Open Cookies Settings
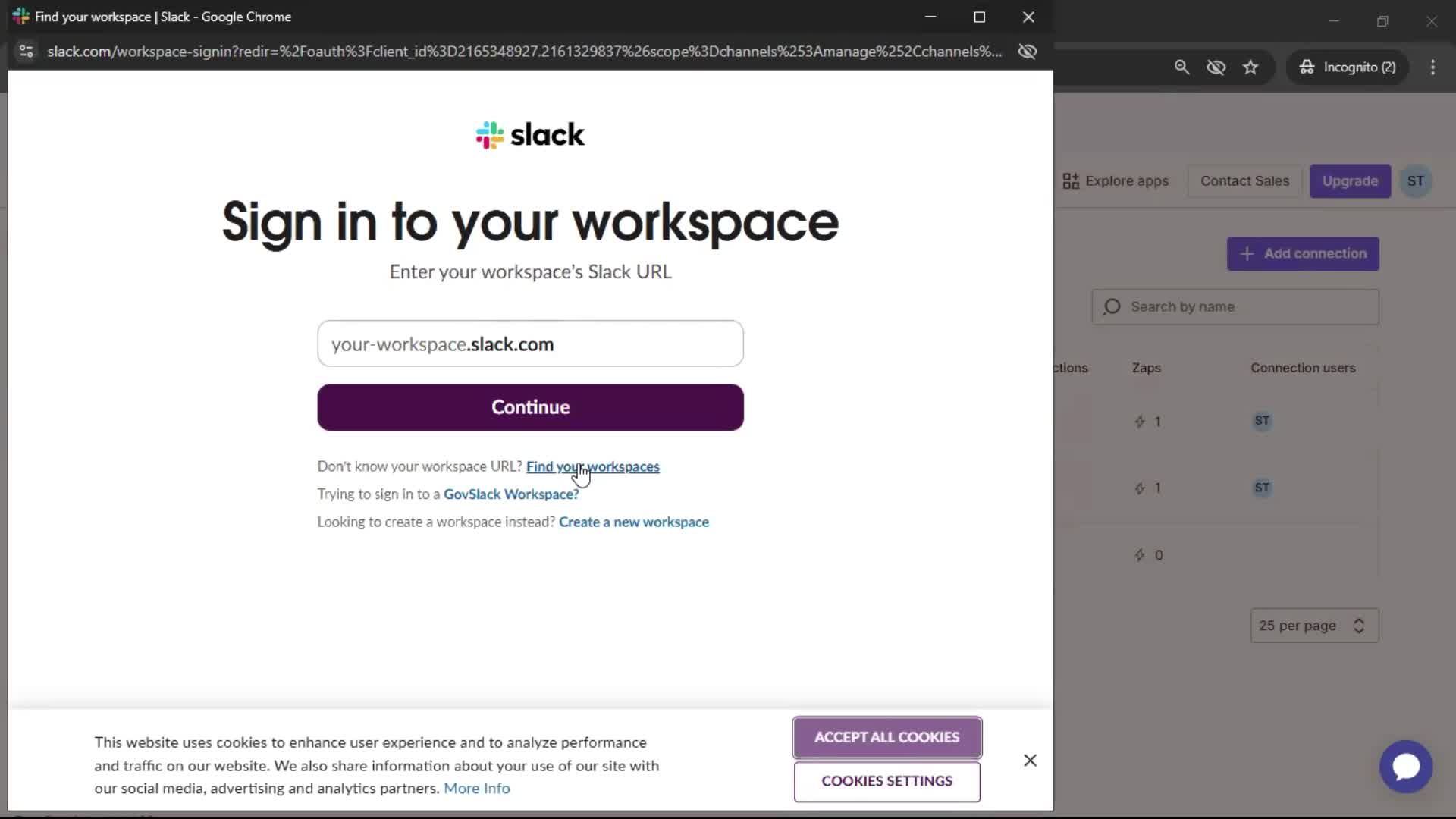Viewport: 1456px width, 819px height. (886, 781)
